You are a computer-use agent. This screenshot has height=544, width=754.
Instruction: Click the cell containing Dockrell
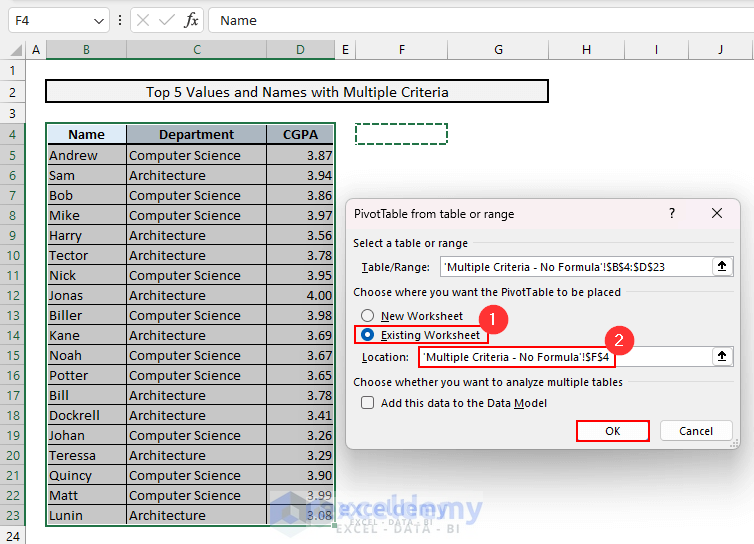87,415
